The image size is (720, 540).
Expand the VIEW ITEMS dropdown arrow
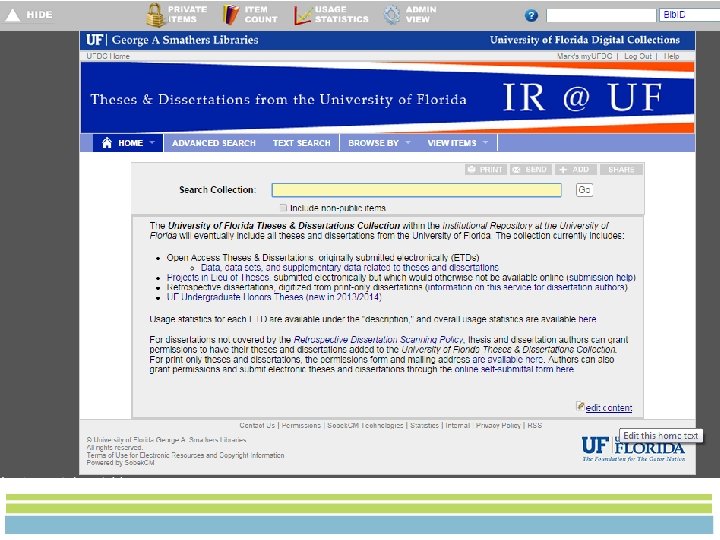coord(485,143)
